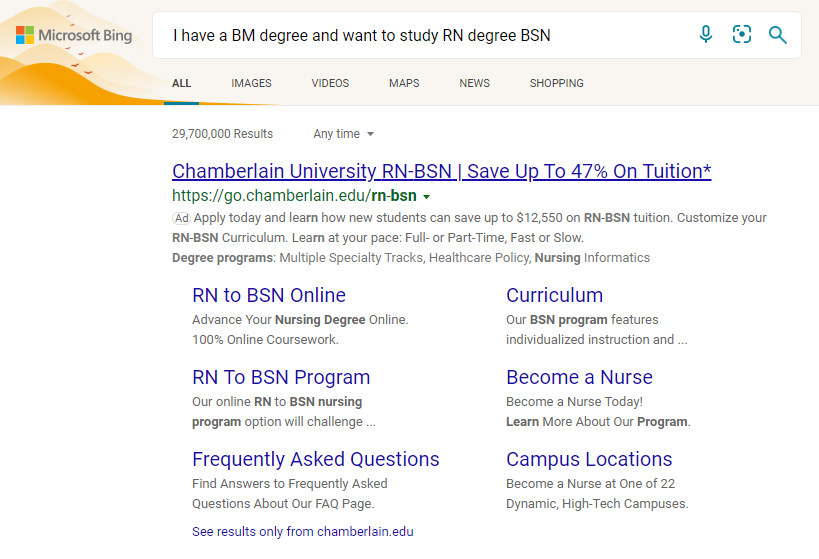Click 'See results only from chamberlain.edu'
819x559 pixels.
(x=302, y=531)
